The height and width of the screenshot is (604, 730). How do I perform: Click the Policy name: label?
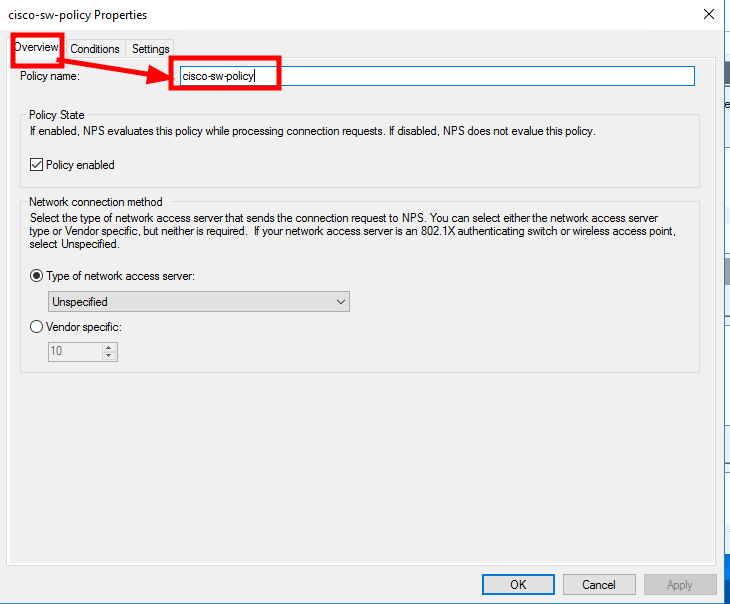[50, 76]
